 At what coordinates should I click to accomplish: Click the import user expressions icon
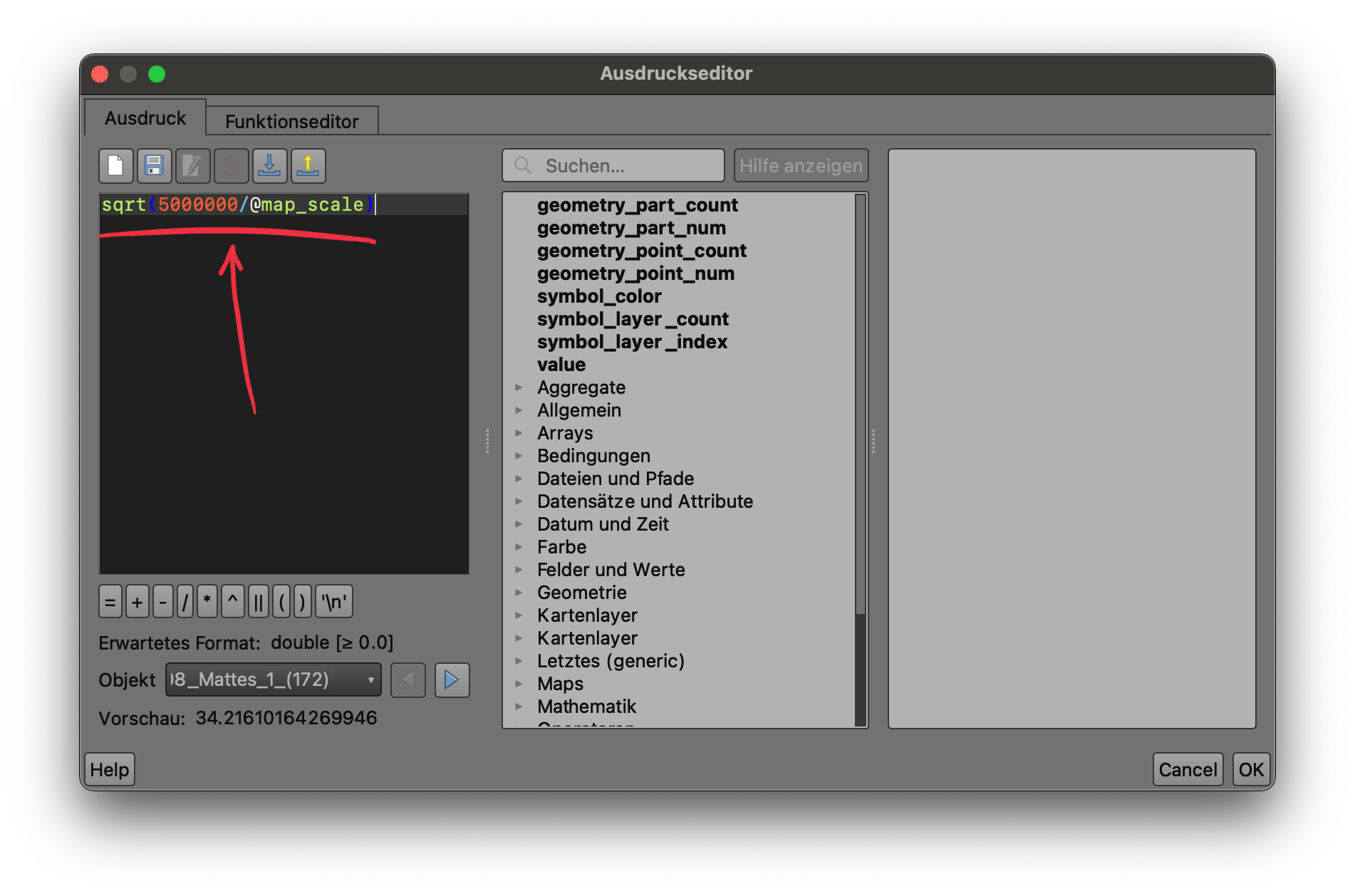(269, 166)
